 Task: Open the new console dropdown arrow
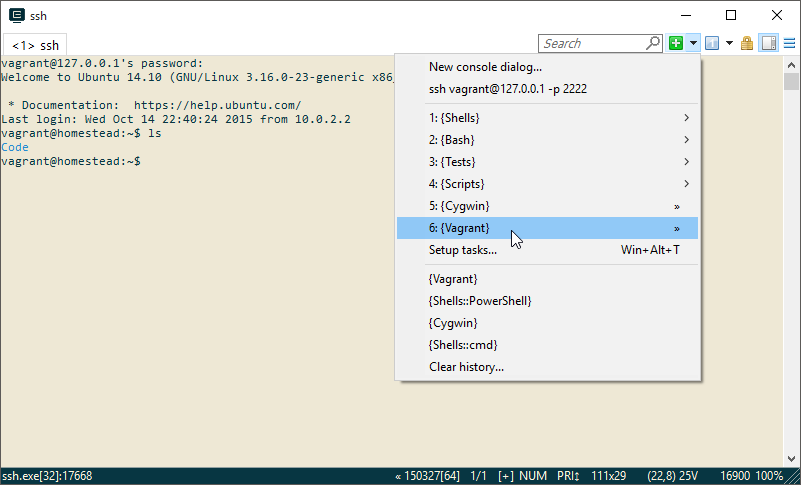click(x=693, y=43)
